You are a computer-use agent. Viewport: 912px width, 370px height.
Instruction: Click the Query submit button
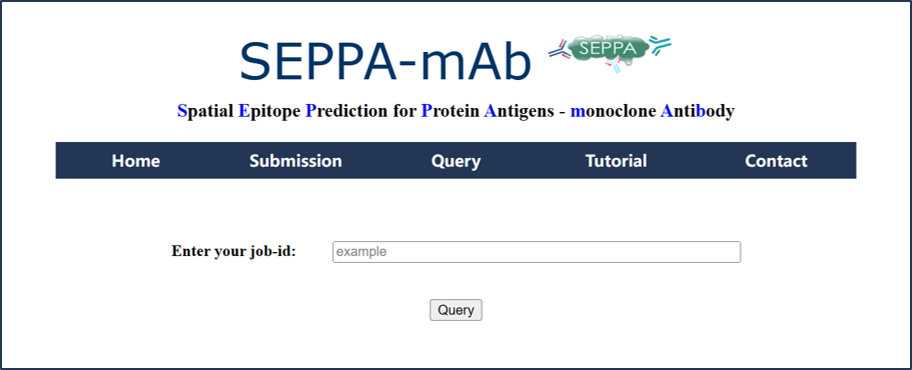tap(456, 310)
